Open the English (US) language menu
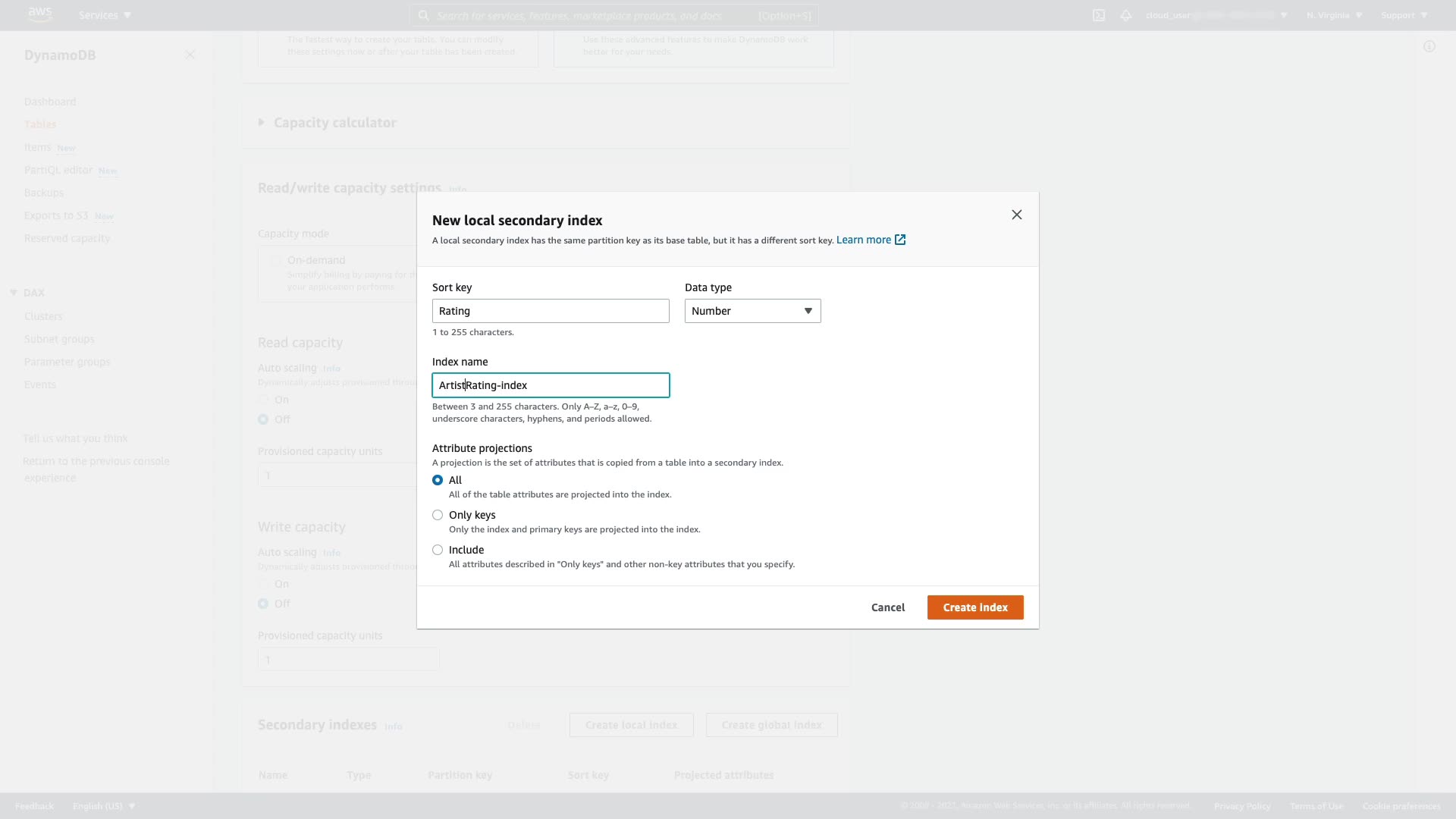1456x819 pixels. (x=104, y=806)
